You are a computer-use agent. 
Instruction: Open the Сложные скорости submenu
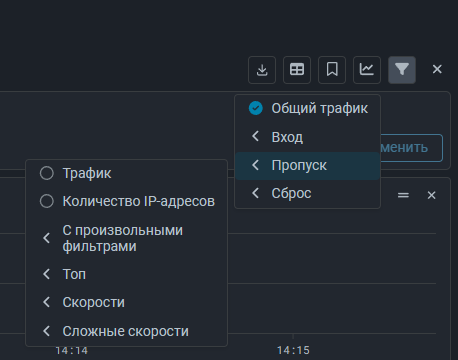[127, 331]
